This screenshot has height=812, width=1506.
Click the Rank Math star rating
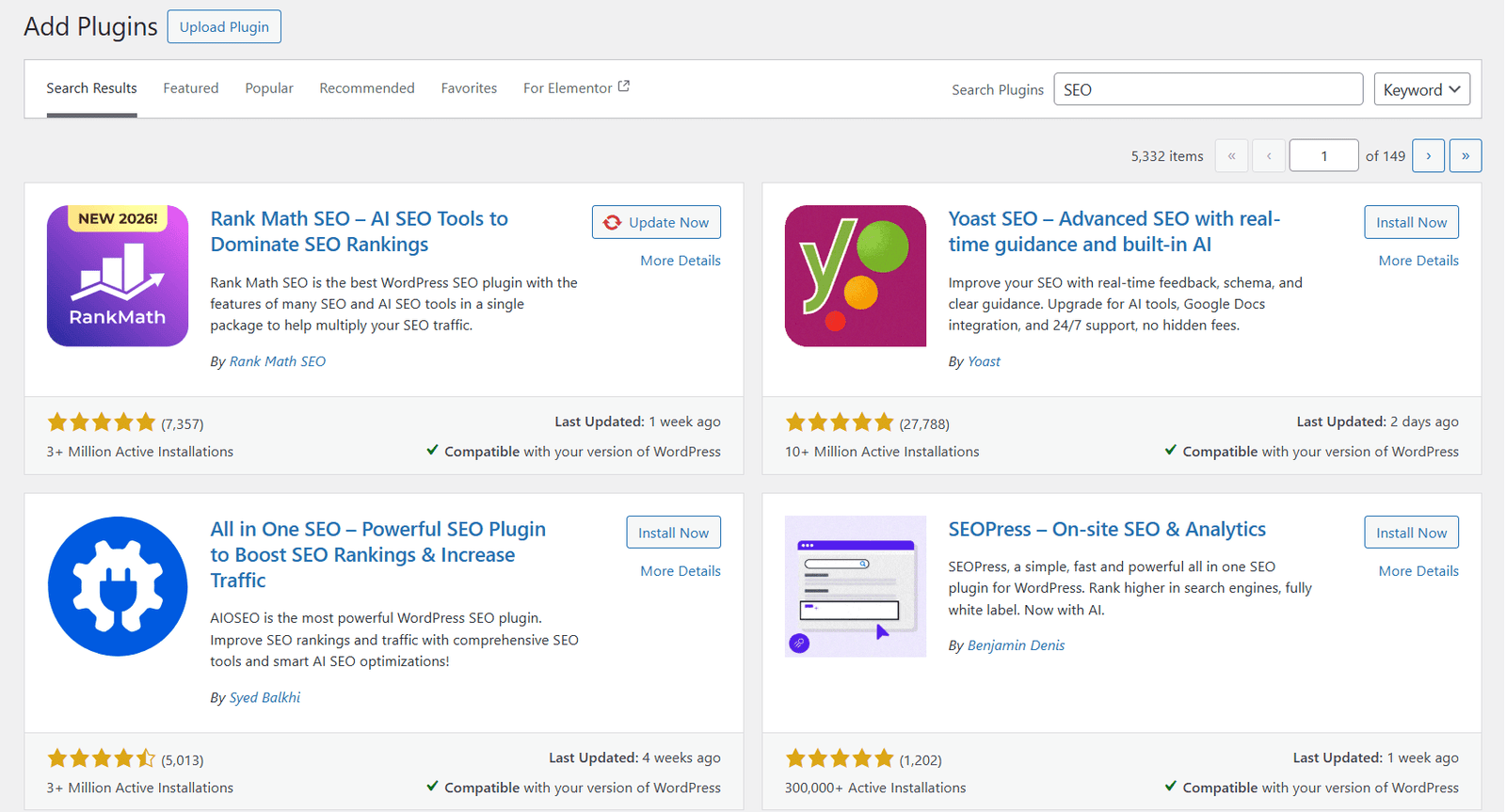(x=102, y=422)
